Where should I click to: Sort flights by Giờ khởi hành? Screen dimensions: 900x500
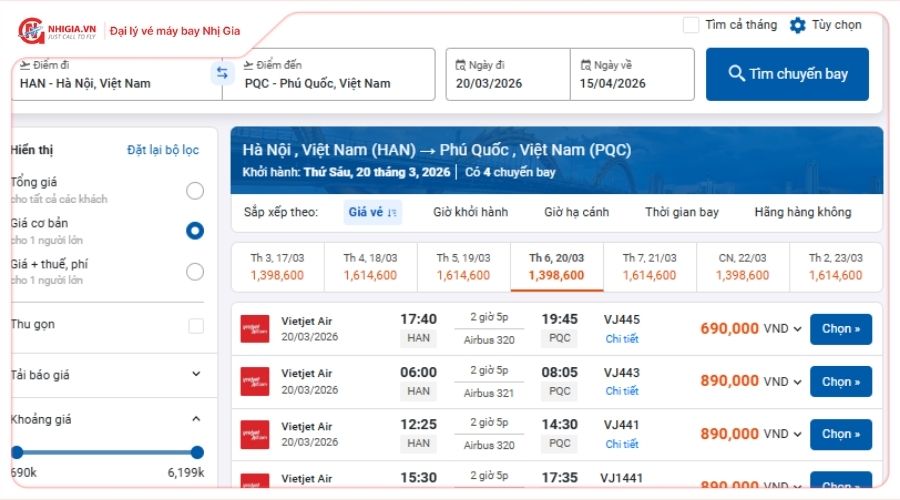pyautogui.click(x=471, y=212)
